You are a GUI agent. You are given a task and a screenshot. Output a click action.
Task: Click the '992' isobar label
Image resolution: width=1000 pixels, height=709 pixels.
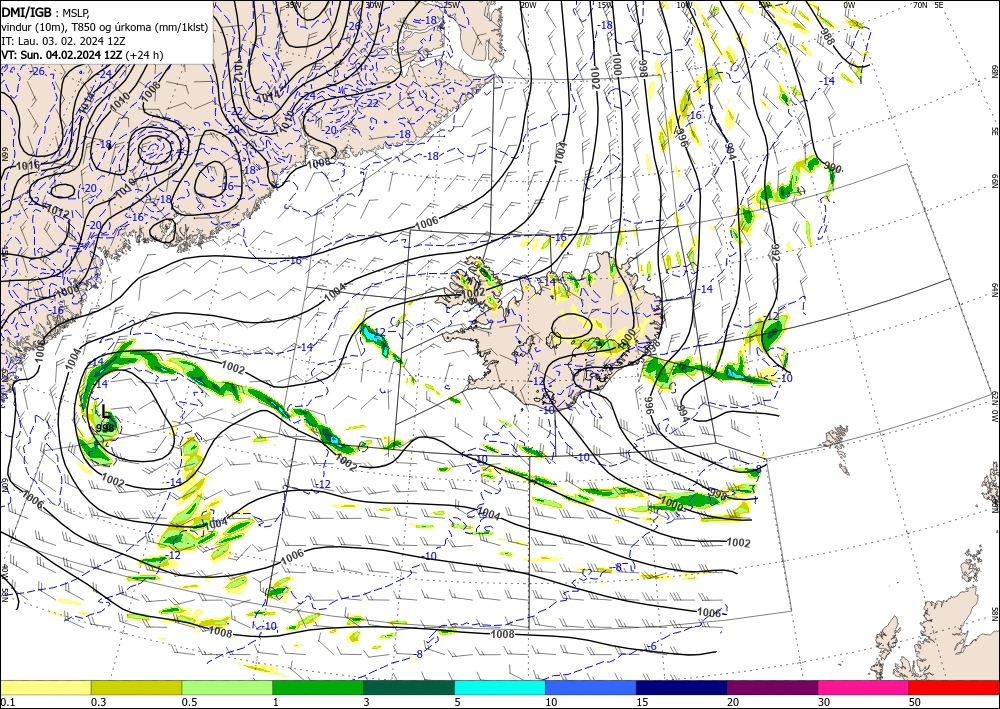point(776,251)
